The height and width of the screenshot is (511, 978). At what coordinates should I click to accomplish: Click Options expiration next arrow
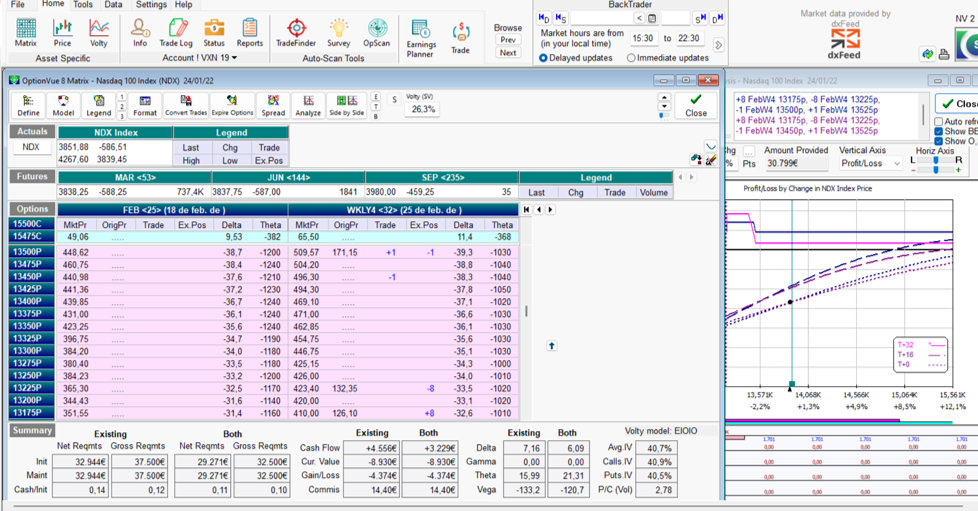point(550,210)
